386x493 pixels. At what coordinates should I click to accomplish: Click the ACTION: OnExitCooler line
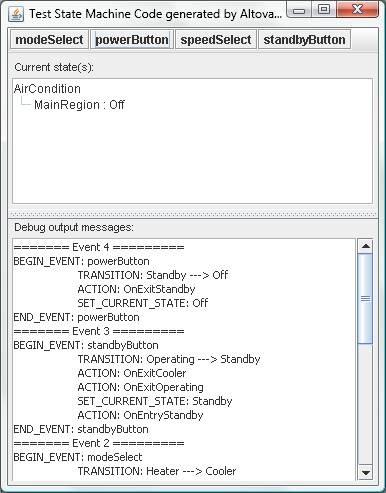pos(132,373)
